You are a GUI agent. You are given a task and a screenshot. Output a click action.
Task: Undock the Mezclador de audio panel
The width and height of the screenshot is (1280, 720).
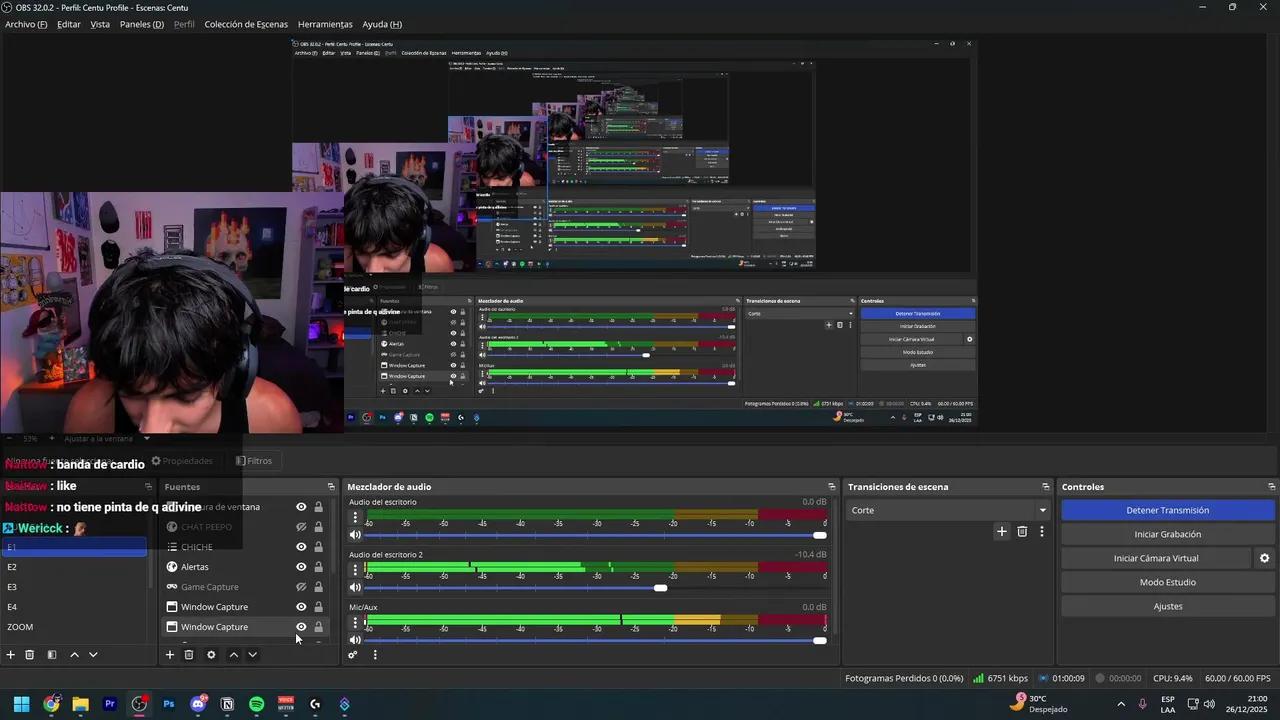(x=830, y=487)
